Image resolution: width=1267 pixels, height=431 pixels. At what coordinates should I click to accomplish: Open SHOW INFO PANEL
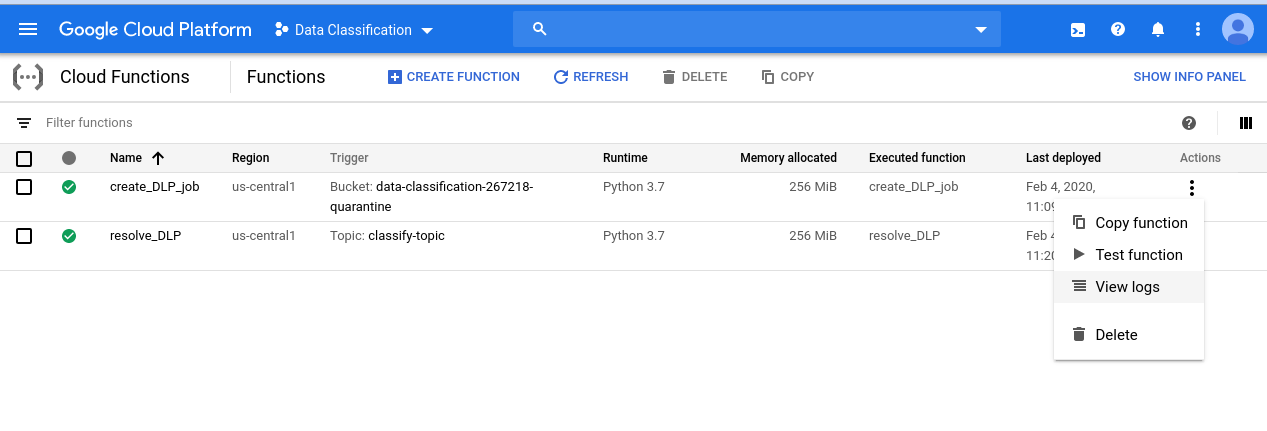point(1189,77)
